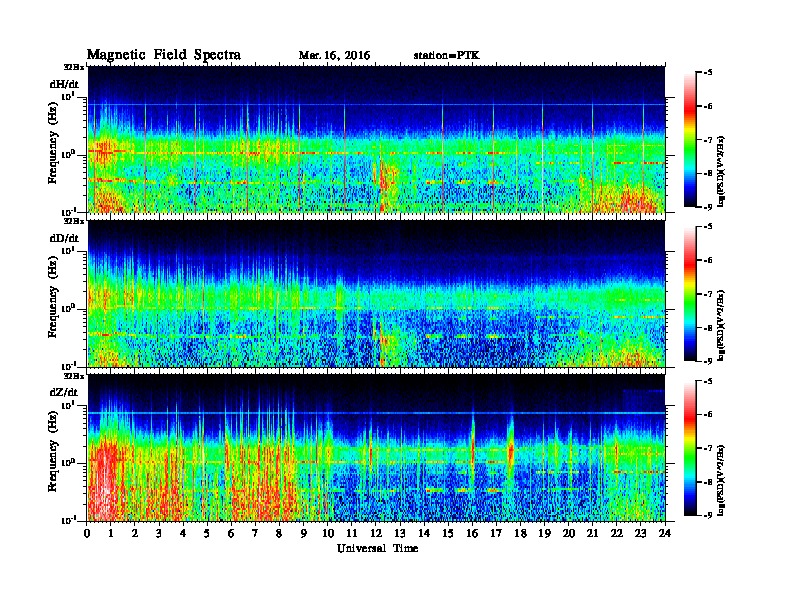Click the "32 Hz" label atop the dH/dt panel

[74, 67]
